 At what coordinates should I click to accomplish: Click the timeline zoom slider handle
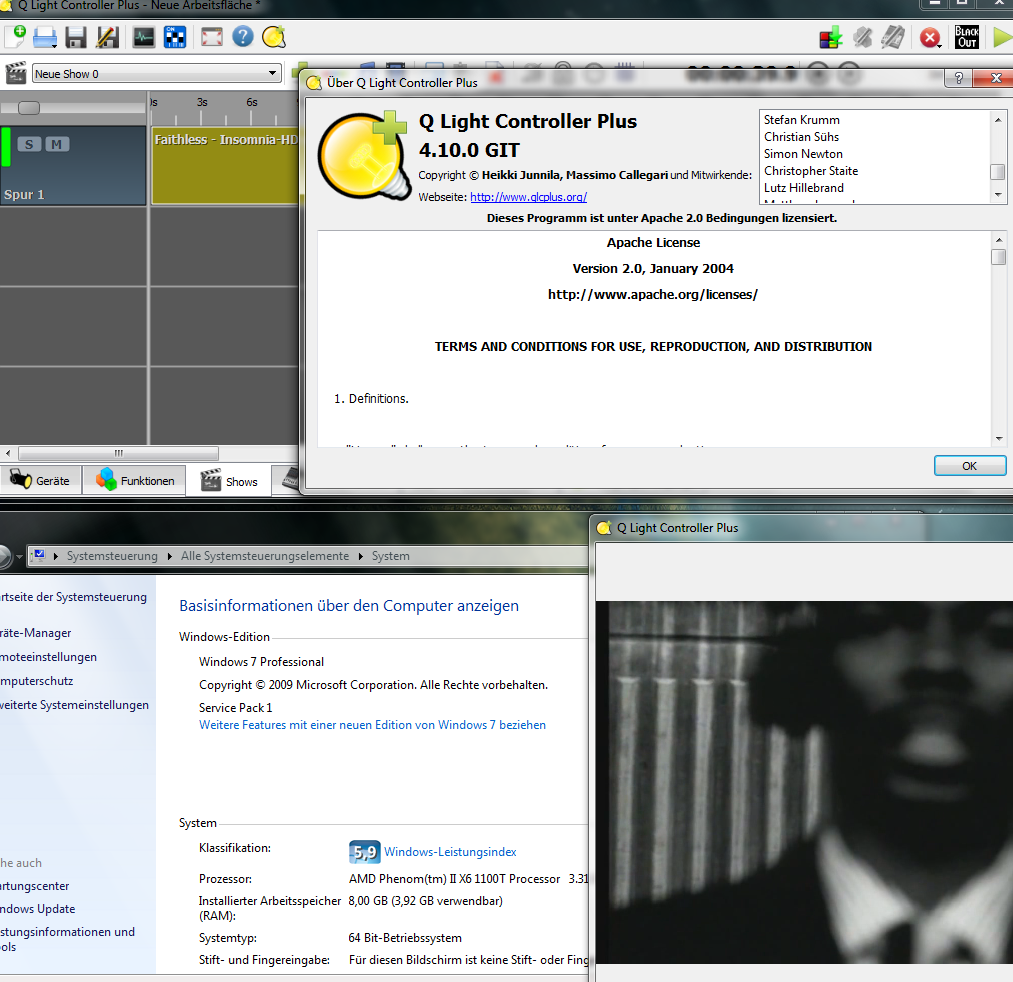28,107
